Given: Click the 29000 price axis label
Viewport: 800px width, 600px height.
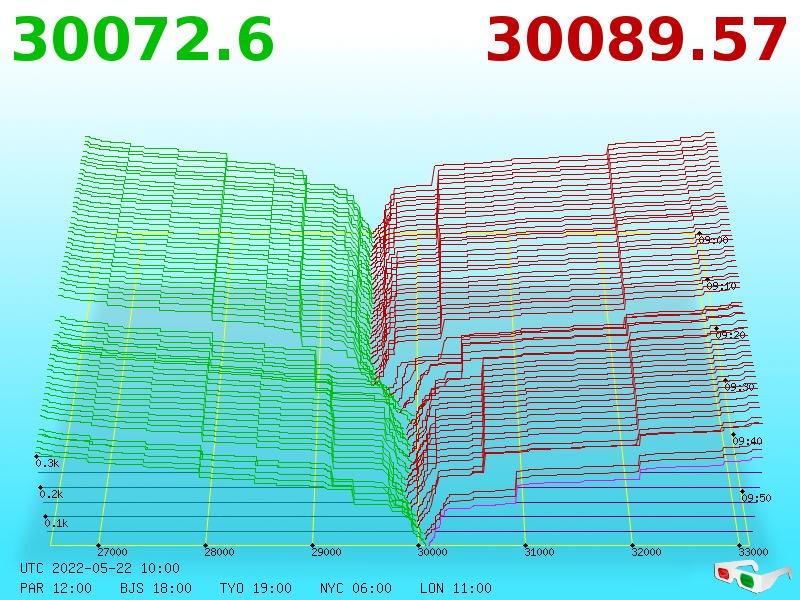Looking at the screenshot, I should click(x=326, y=552).
